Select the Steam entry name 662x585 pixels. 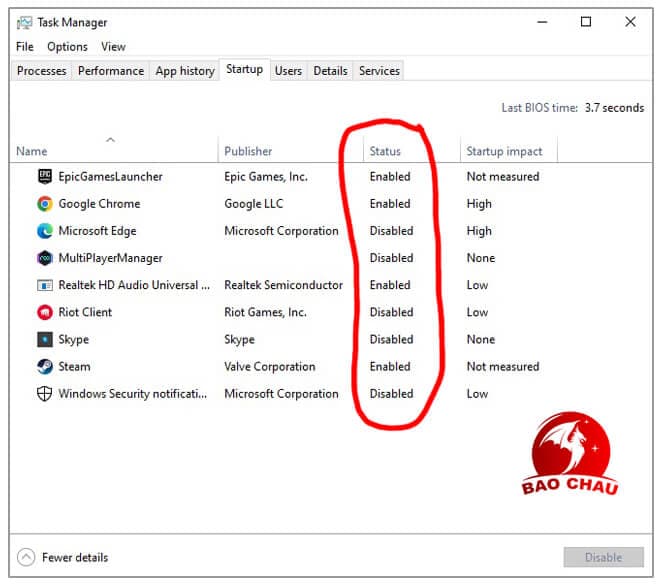click(74, 366)
